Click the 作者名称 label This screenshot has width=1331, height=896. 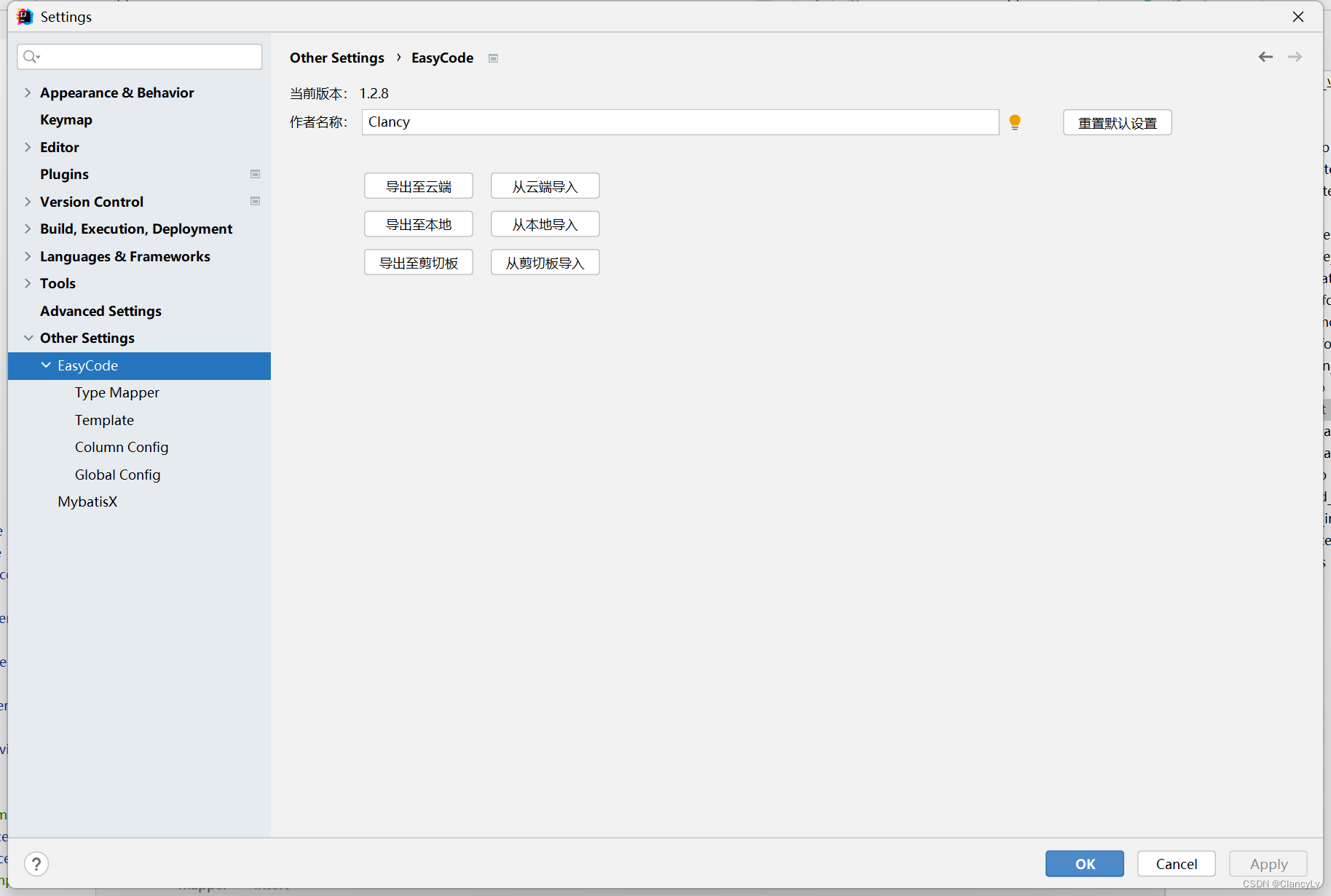319,122
